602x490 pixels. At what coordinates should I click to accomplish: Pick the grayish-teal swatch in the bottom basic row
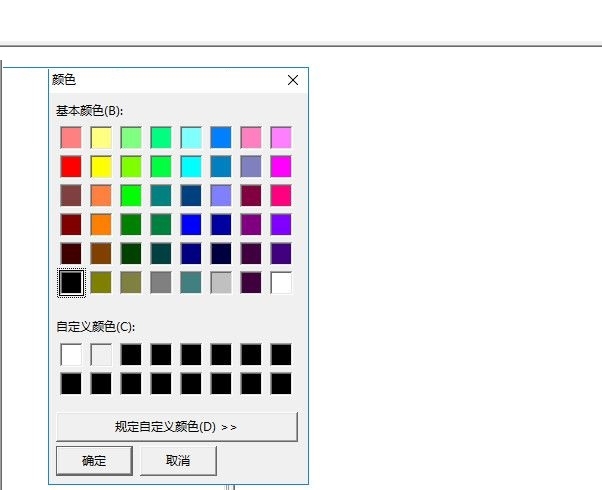point(191,283)
